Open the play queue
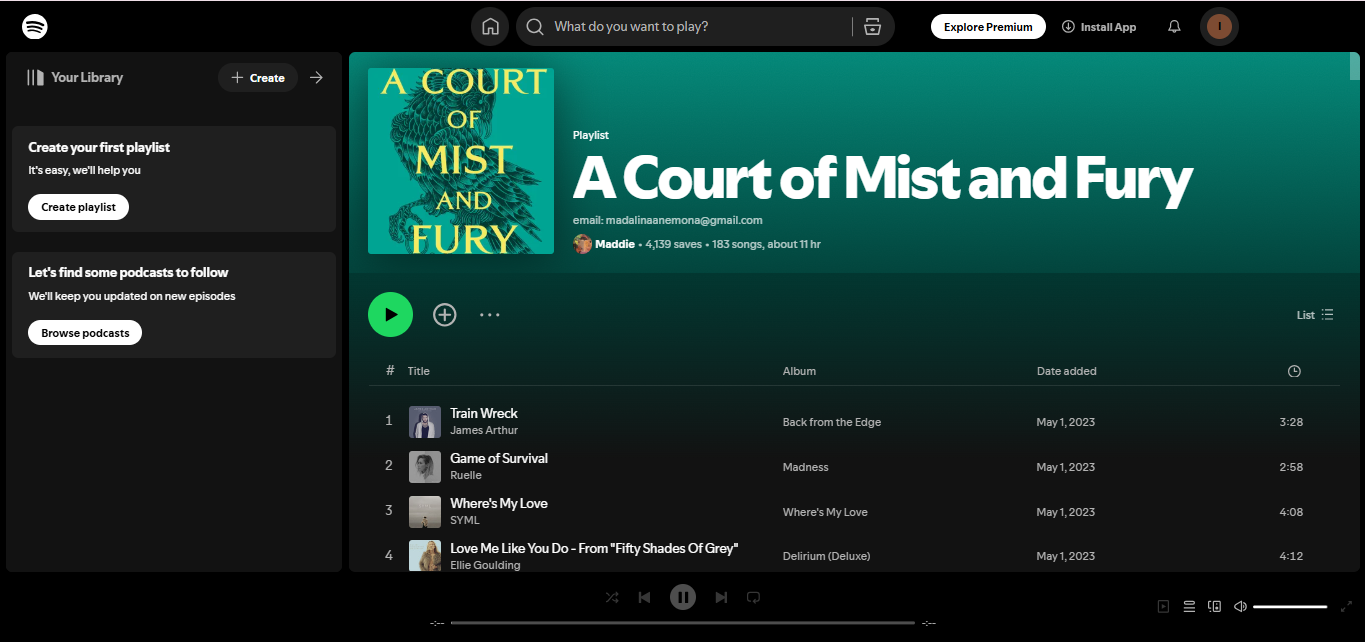 pyautogui.click(x=1189, y=606)
